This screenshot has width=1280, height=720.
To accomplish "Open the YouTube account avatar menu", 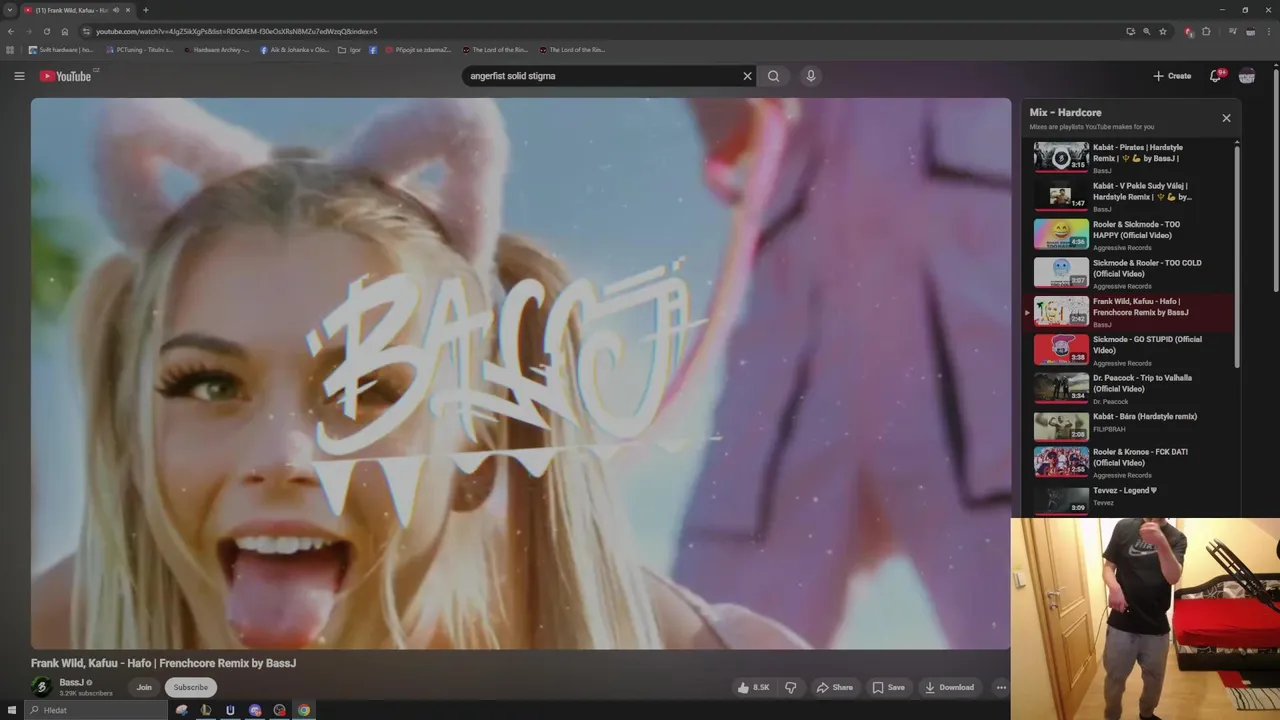I will 1247,76.
